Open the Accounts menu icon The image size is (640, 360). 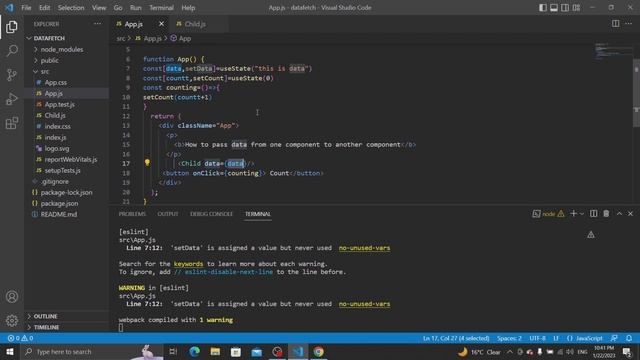pos(12,297)
